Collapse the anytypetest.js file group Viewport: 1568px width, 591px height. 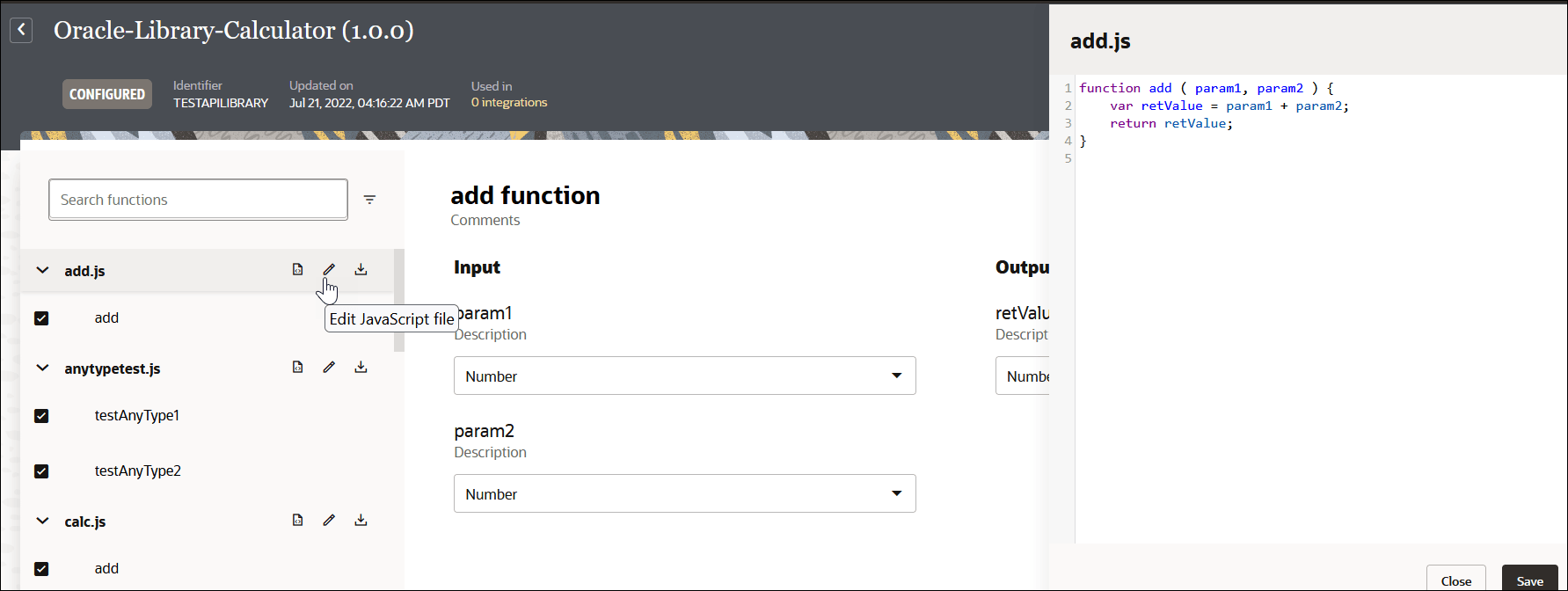tap(42, 368)
